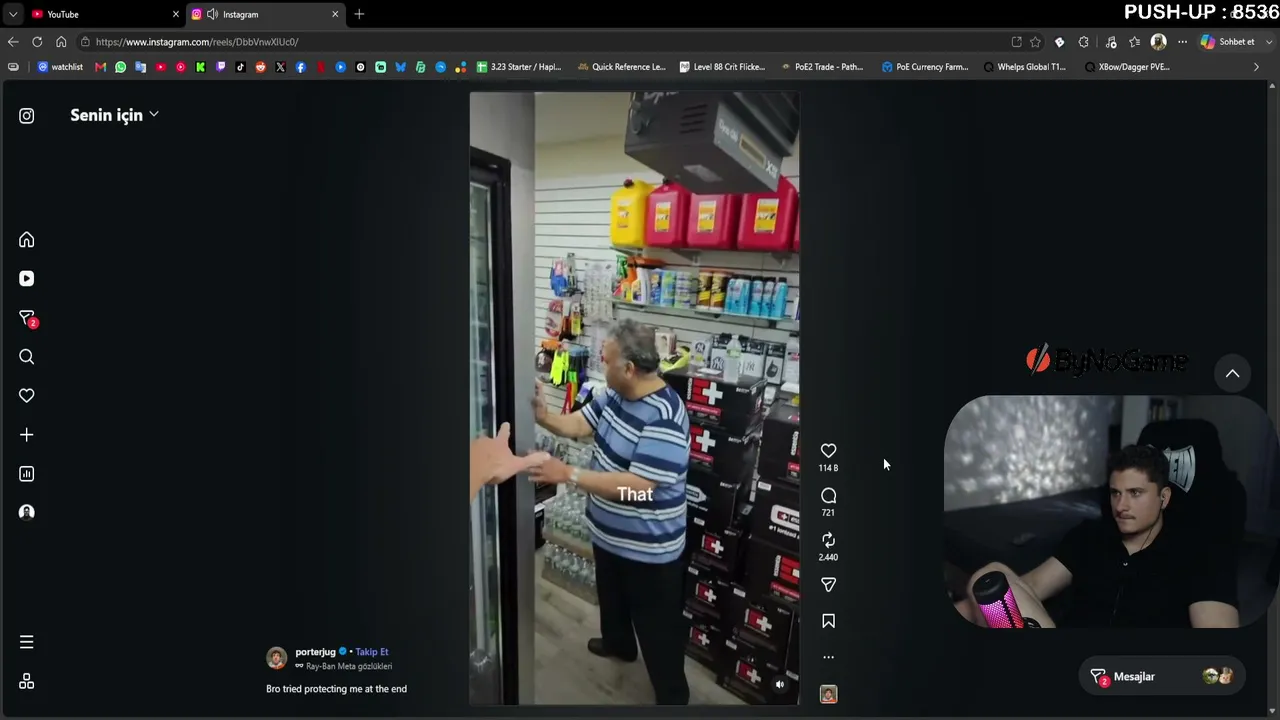The image size is (1280, 720).
Task: Close the Instagram tab
Action: coord(335,14)
